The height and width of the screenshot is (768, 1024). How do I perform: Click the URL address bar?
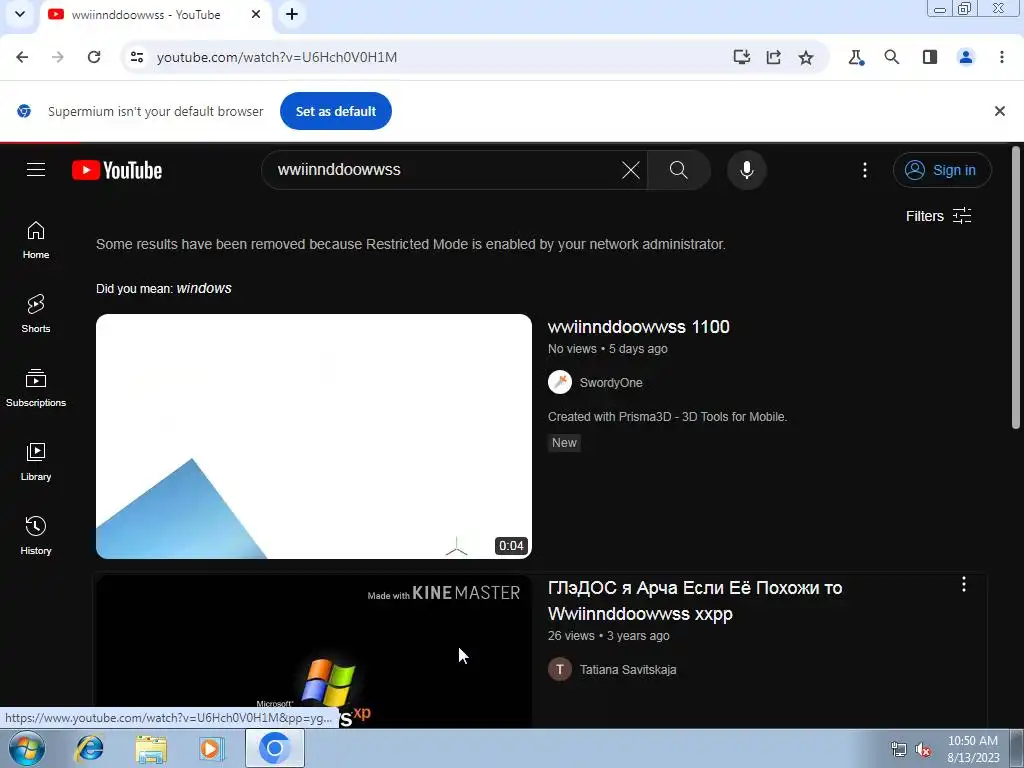coord(431,57)
